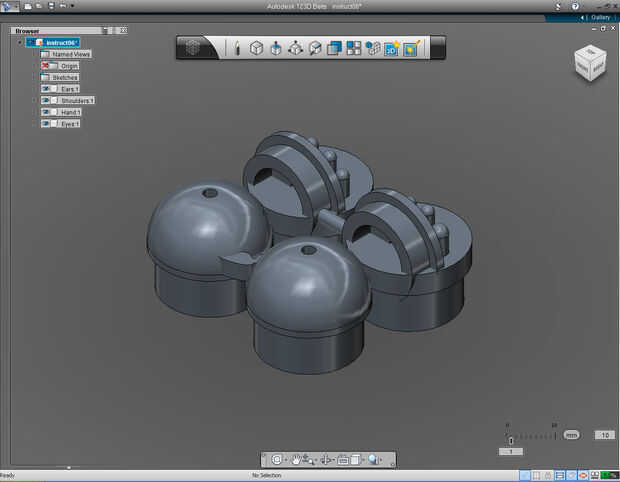Click the Pattern grid tool icon
Image resolution: width=620 pixels, height=482 pixels.
354,47
